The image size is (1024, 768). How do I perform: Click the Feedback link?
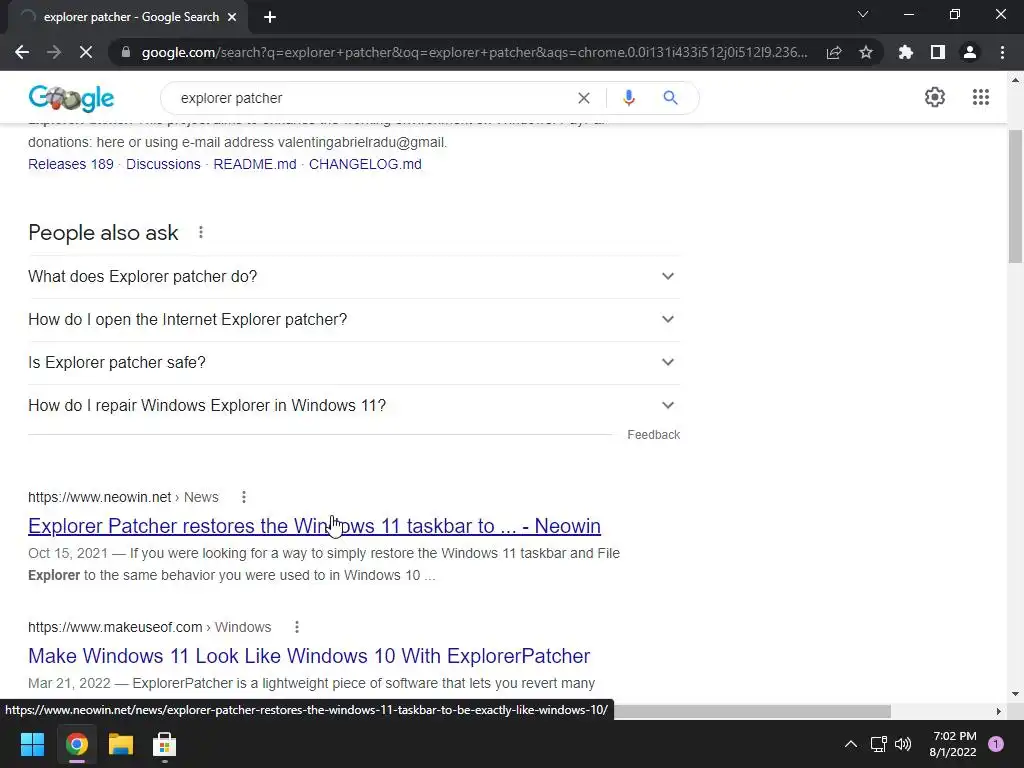pyautogui.click(x=653, y=435)
